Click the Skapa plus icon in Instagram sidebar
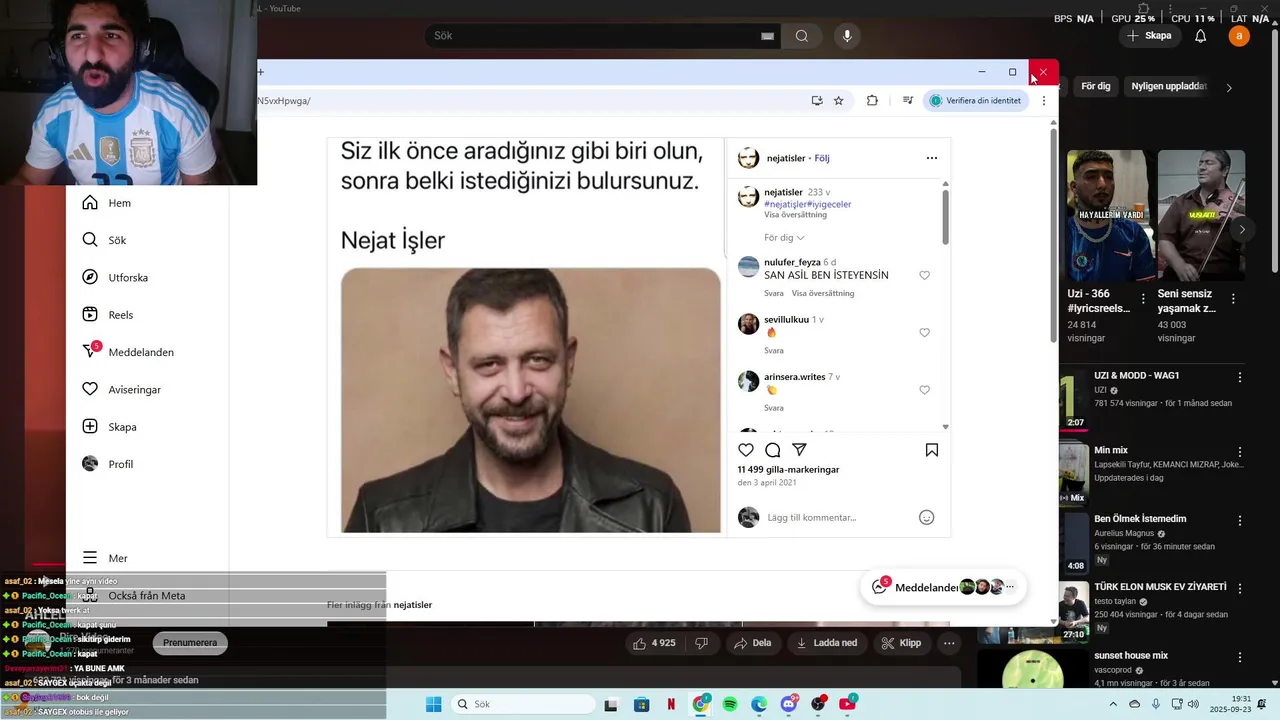The height and width of the screenshot is (720, 1280). pos(90,427)
